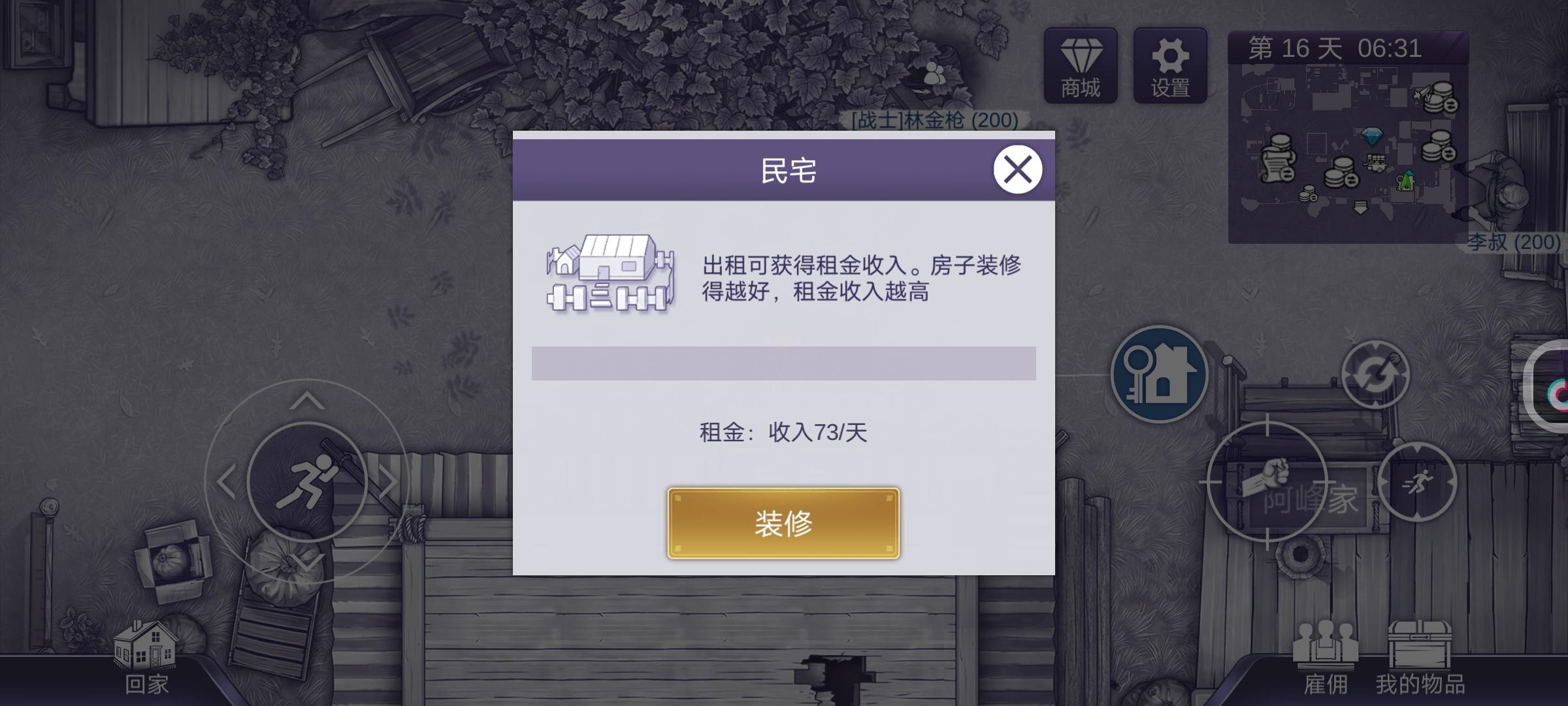Tap the joystick left arrow

pyautogui.click(x=226, y=482)
